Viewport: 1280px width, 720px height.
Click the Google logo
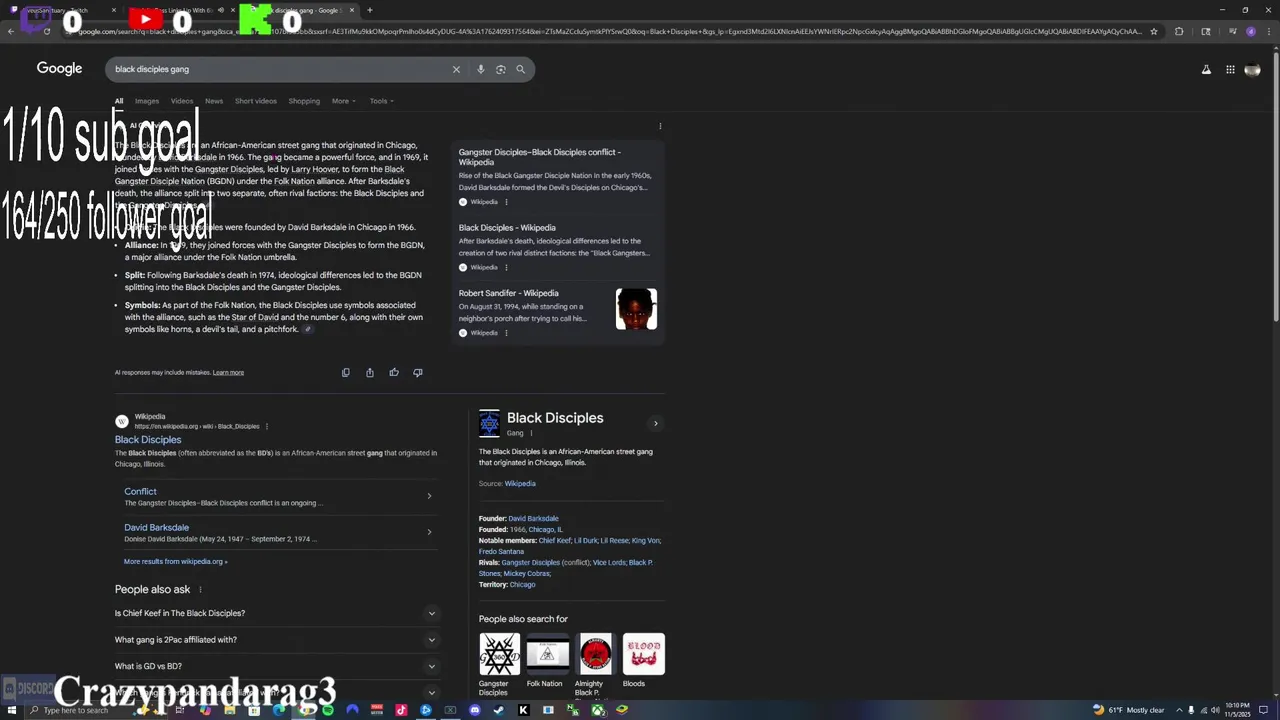click(59, 68)
